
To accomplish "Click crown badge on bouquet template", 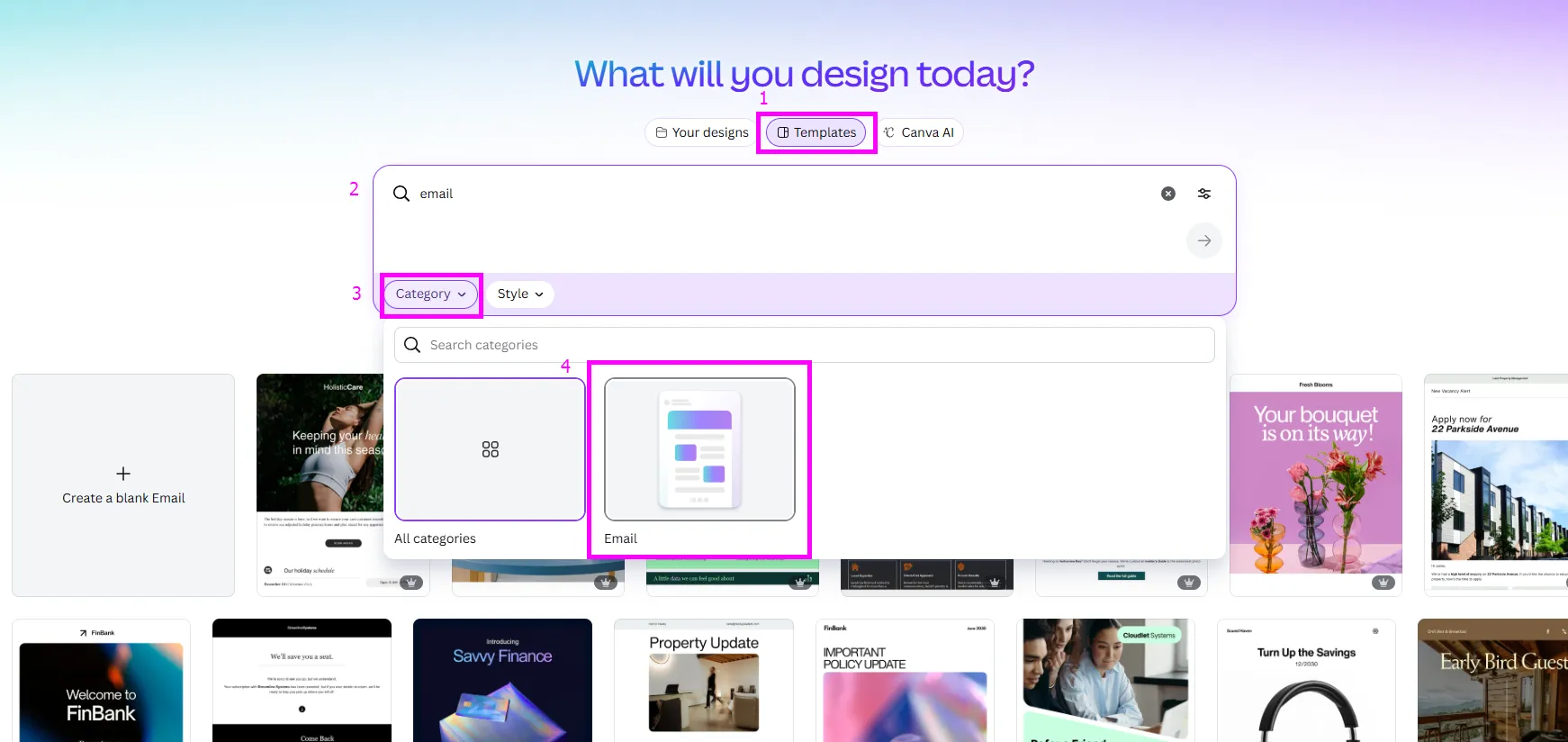I will click(1383, 583).
